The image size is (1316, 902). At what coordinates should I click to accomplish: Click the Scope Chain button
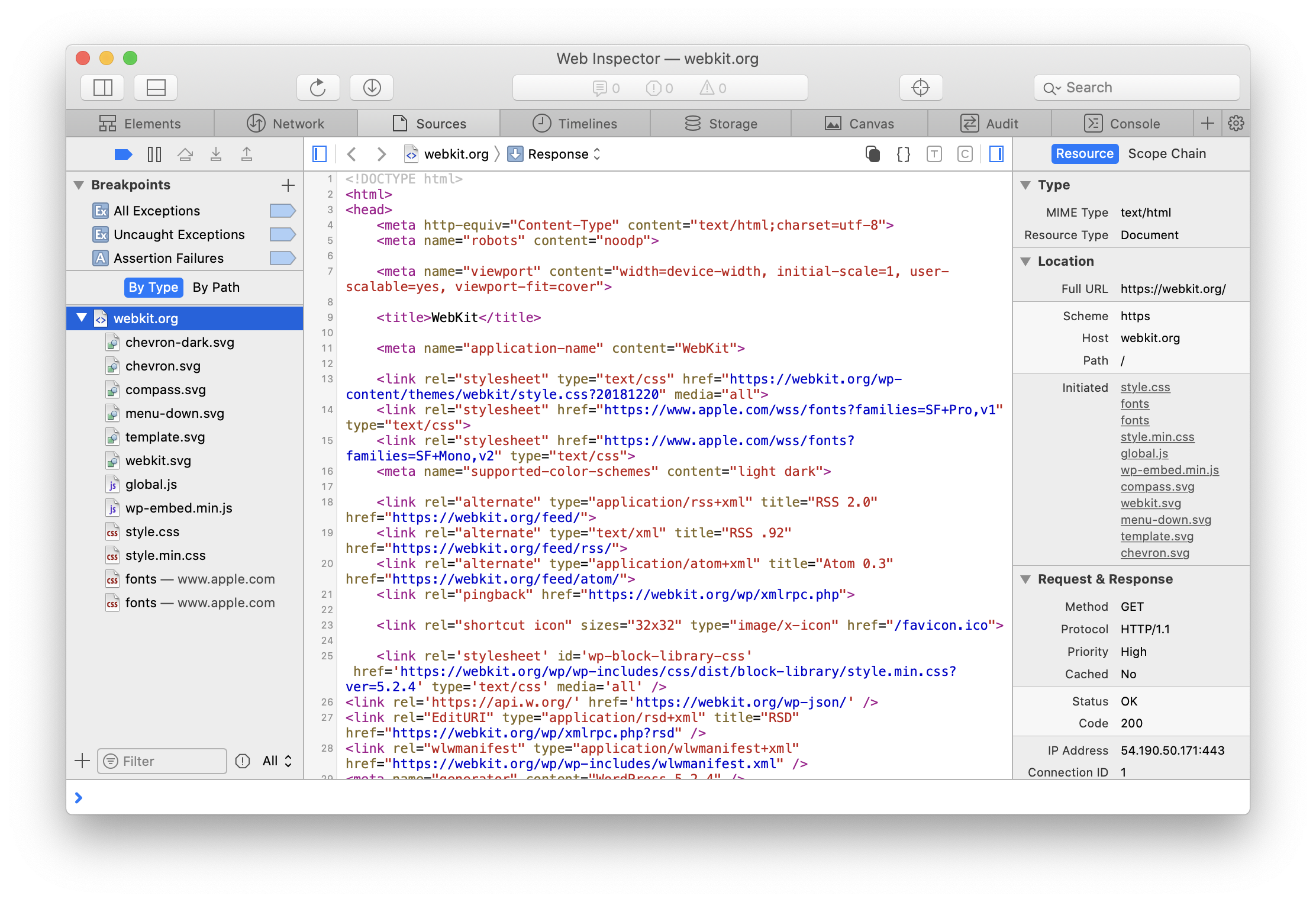pyautogui.click(x=1166, y=153)
